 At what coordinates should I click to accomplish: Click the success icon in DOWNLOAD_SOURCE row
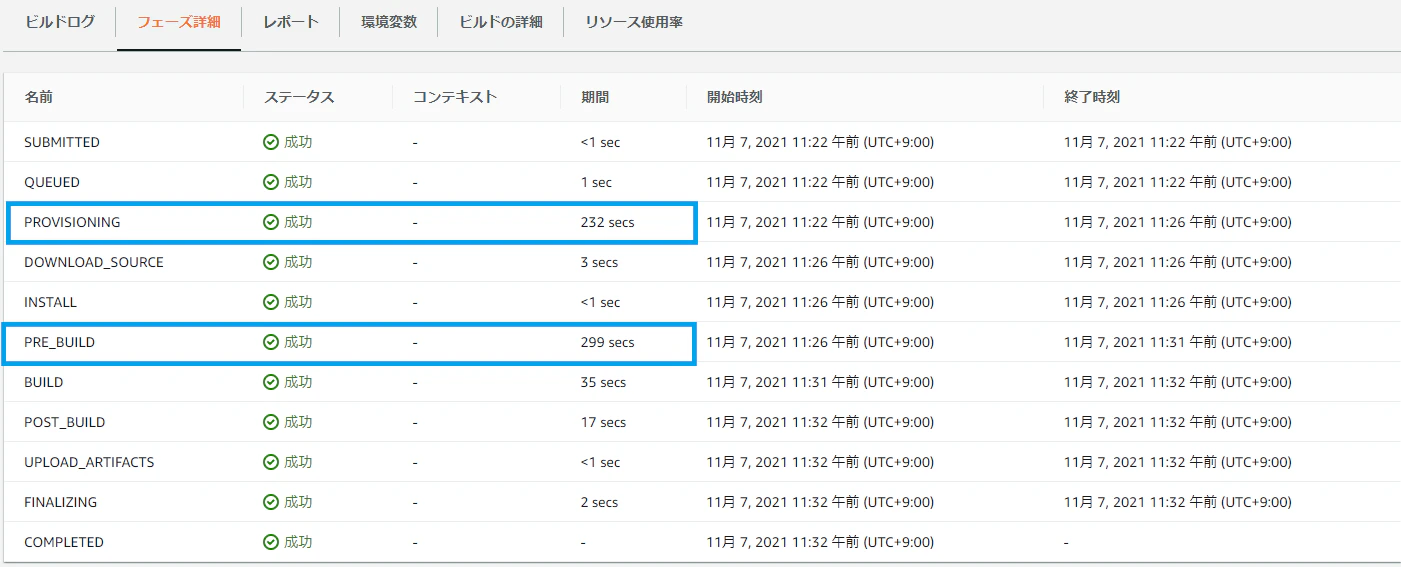click(271, 262)
